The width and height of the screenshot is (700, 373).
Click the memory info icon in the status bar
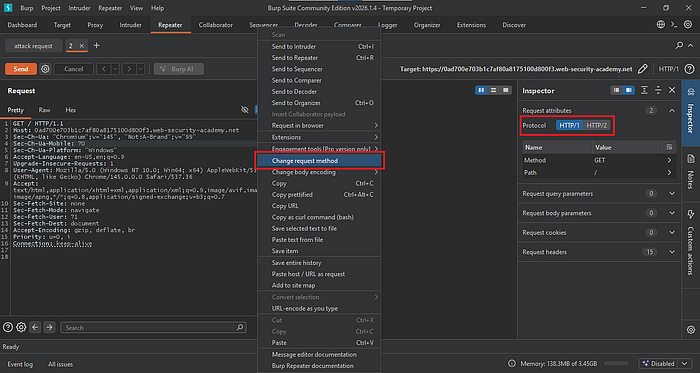(x=513, y=364)
